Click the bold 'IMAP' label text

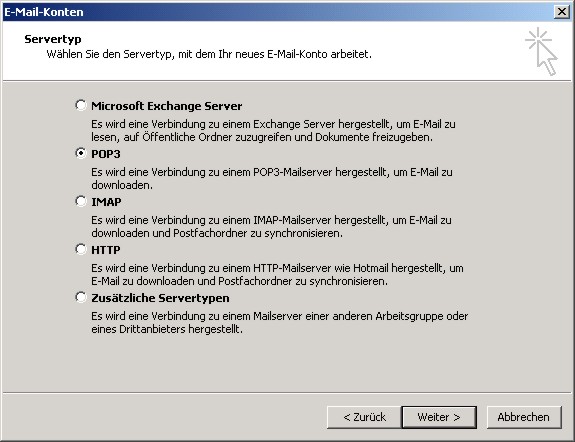(106, 202)
